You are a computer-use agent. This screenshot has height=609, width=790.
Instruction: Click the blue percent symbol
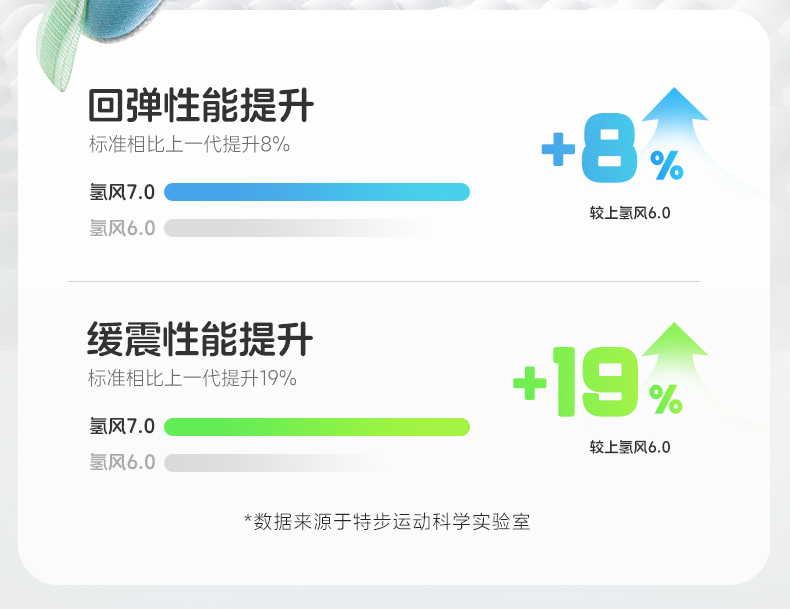[667, 165]
